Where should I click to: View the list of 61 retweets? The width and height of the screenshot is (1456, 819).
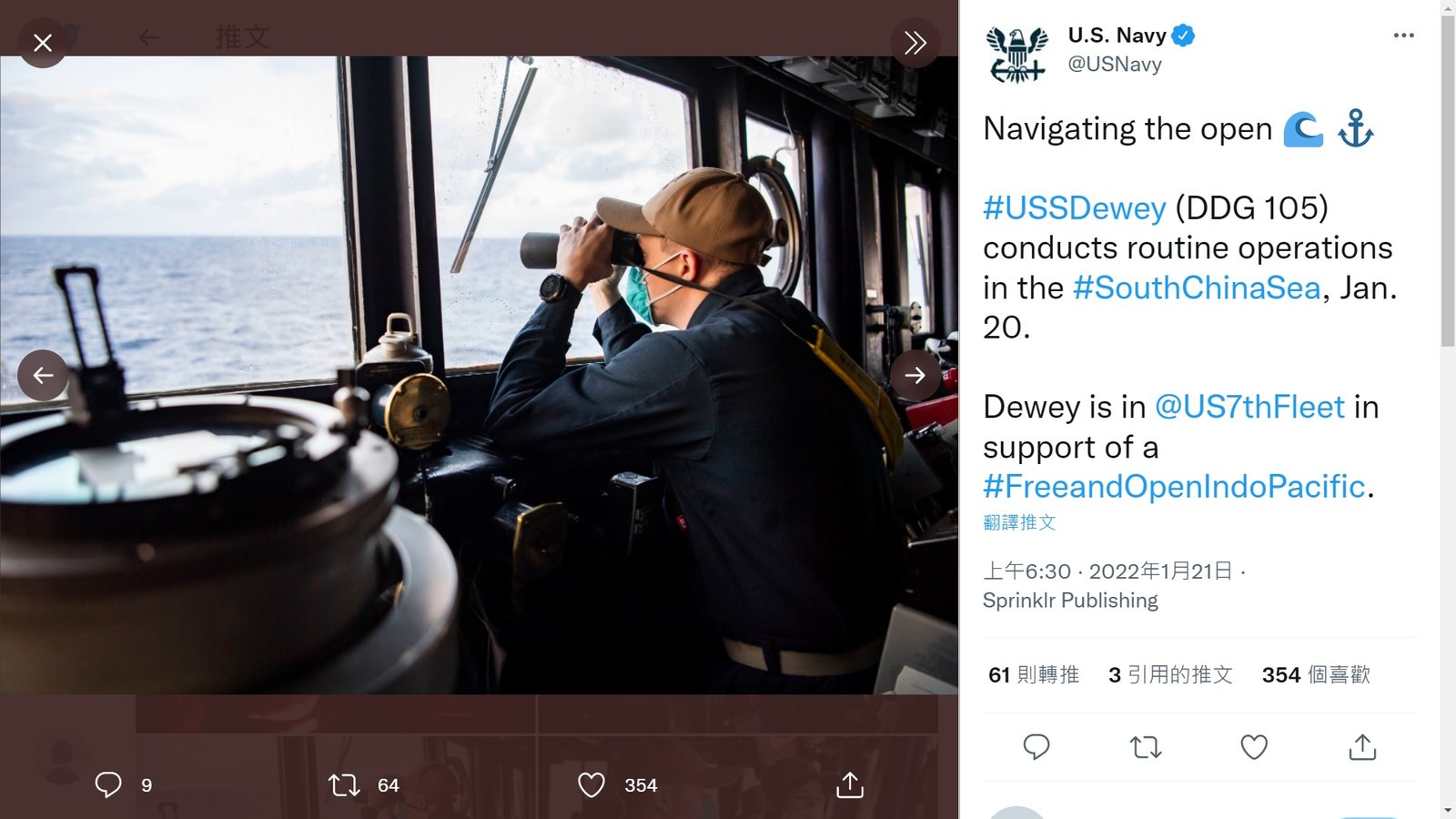click(1034, 675)
